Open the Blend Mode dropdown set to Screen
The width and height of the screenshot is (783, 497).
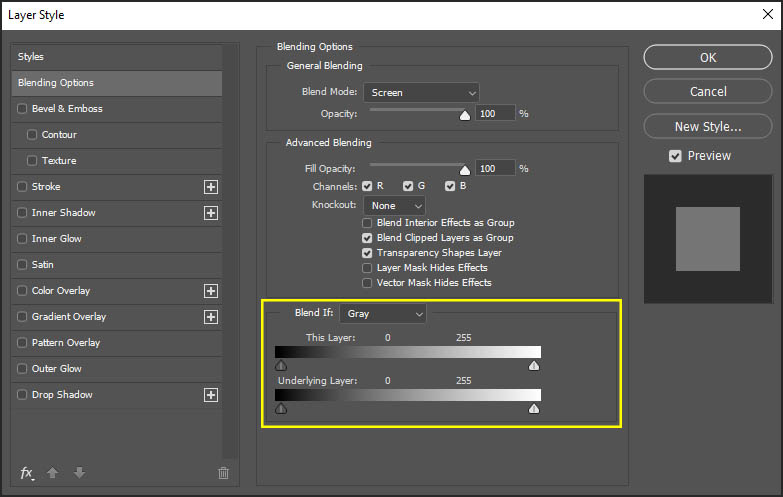421,93
